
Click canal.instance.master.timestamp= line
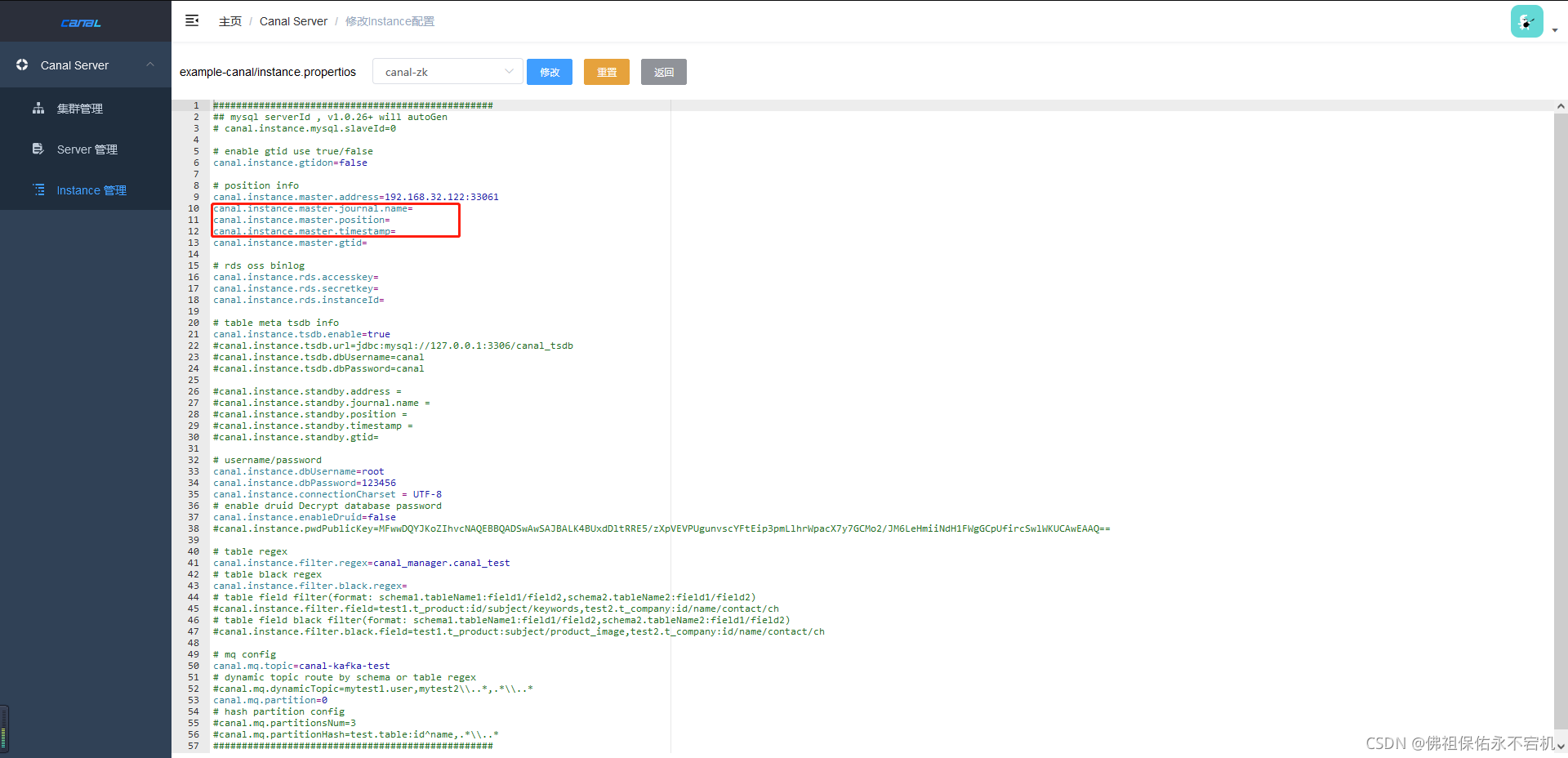(x=305, y=231)
